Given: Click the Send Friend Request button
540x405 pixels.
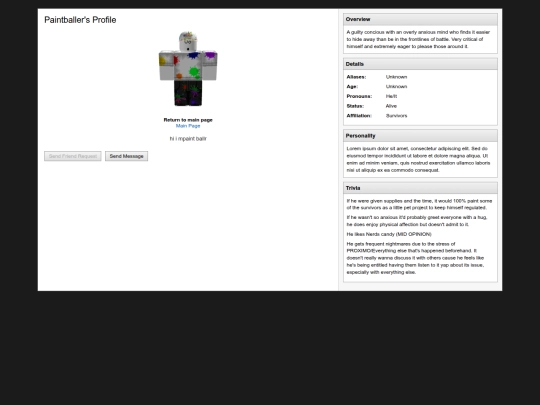Looking at the screenshot, I should tap(73, 156).
